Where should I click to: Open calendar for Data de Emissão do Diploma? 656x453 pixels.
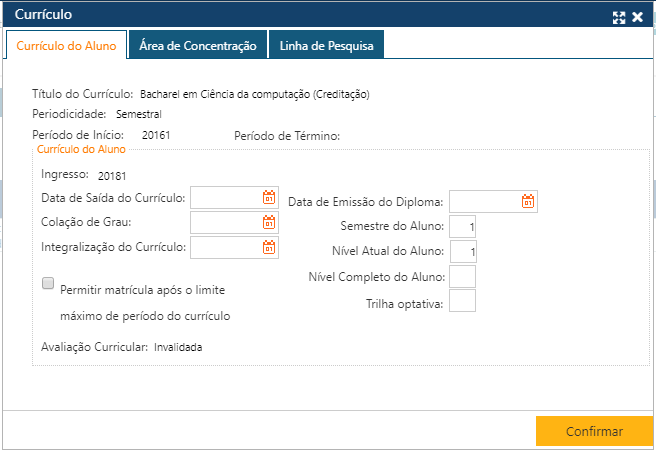[x=528, y=201]
